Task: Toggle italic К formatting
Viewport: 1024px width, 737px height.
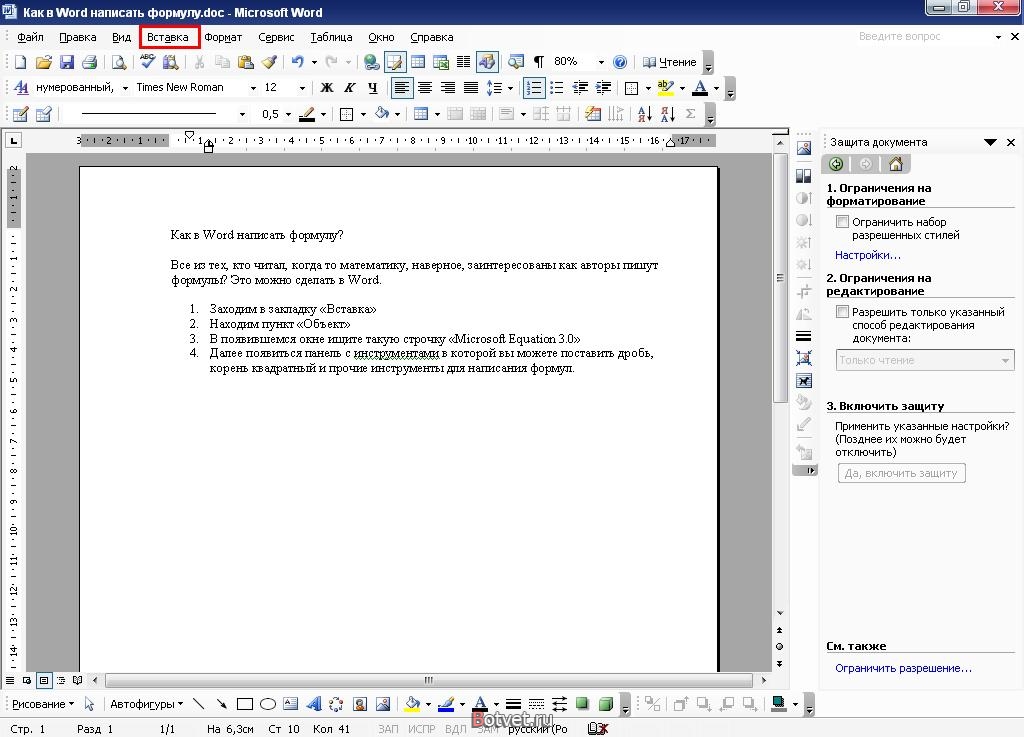Action: 349,87
